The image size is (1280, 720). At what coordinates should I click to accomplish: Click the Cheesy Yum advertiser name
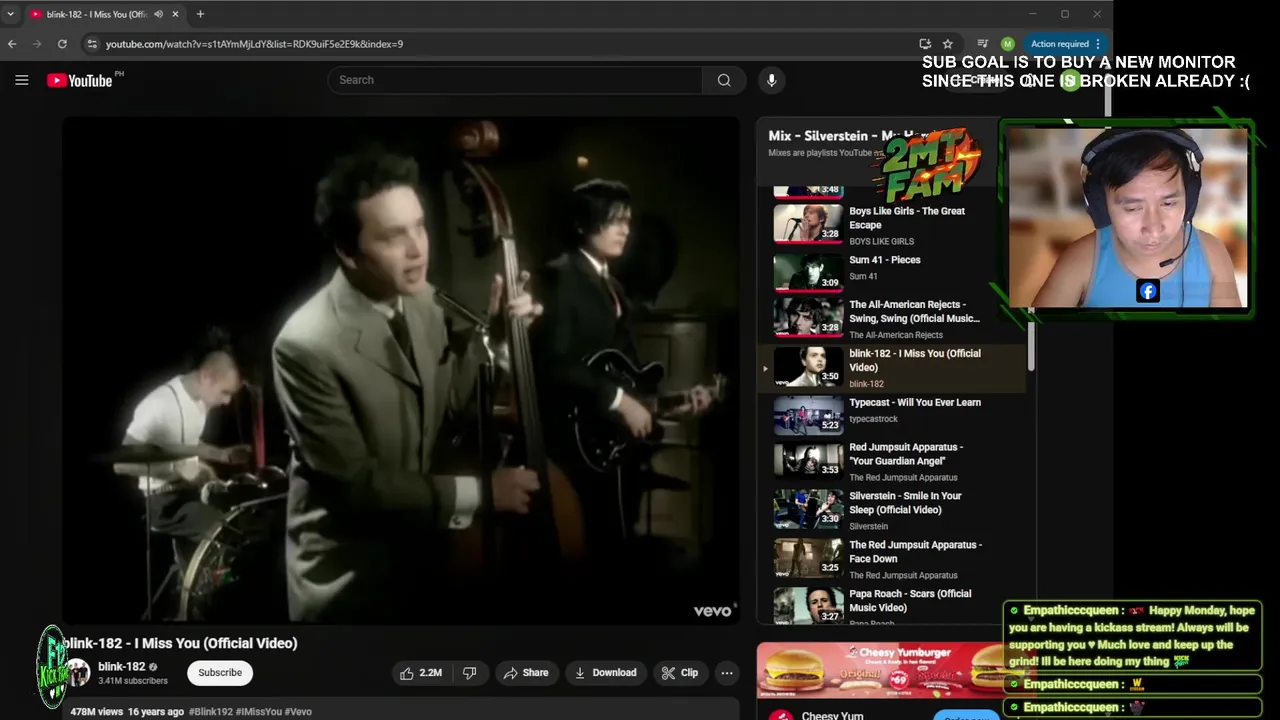click(x=832, y=715)
